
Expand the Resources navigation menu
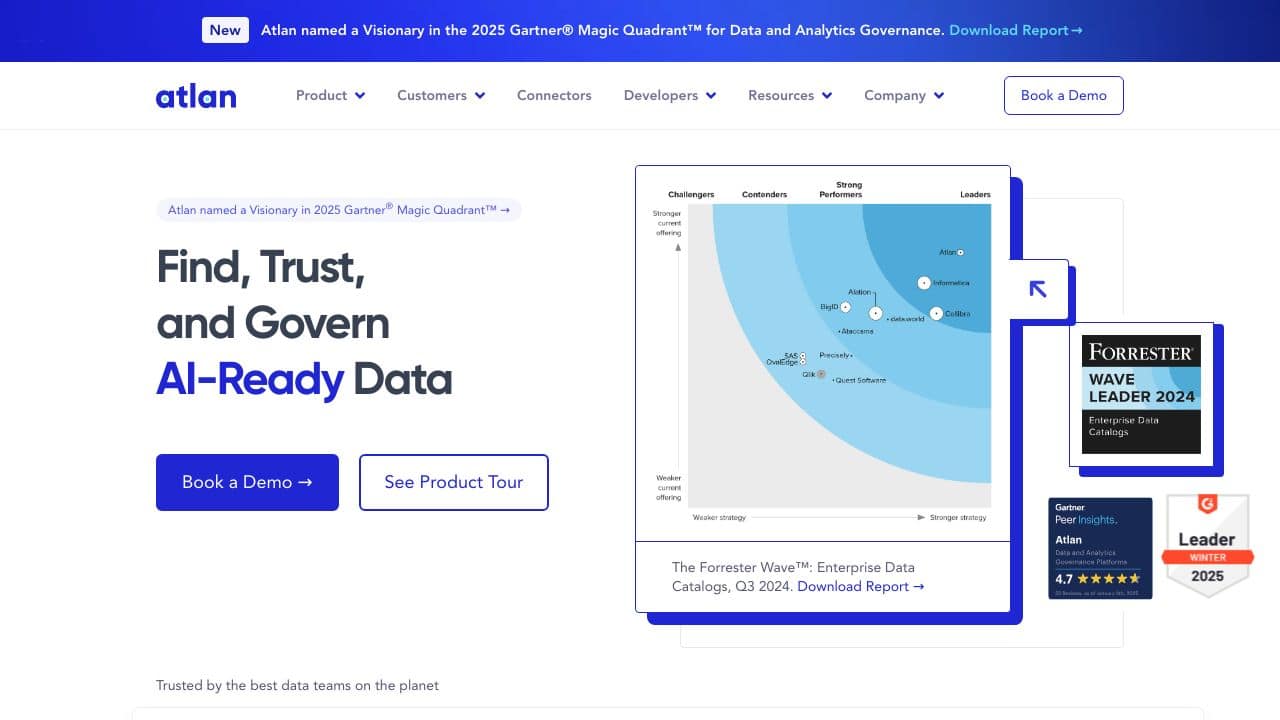coord(790,95)
